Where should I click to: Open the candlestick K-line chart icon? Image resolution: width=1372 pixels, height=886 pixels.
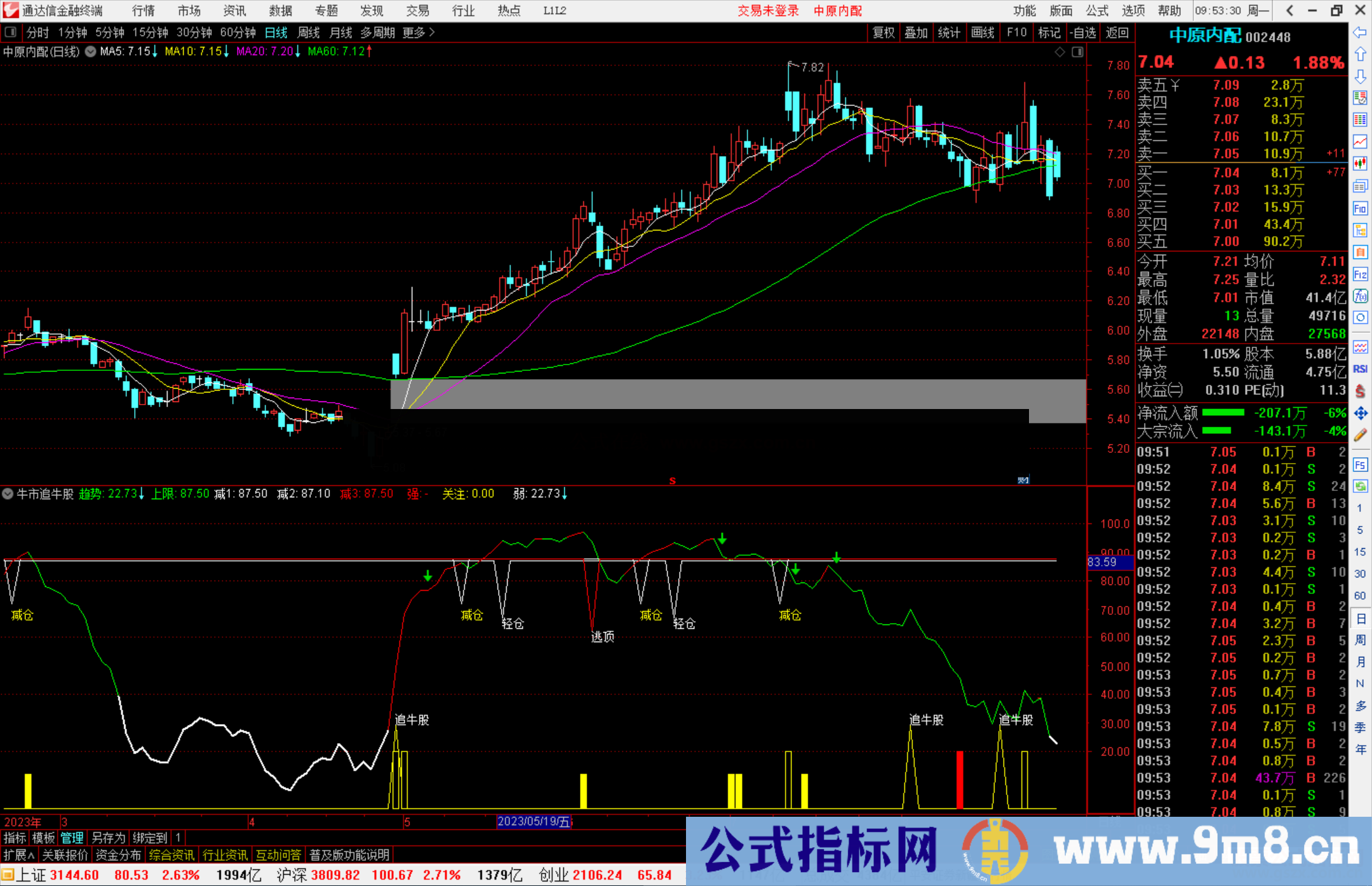click(x=1360, y=164)
